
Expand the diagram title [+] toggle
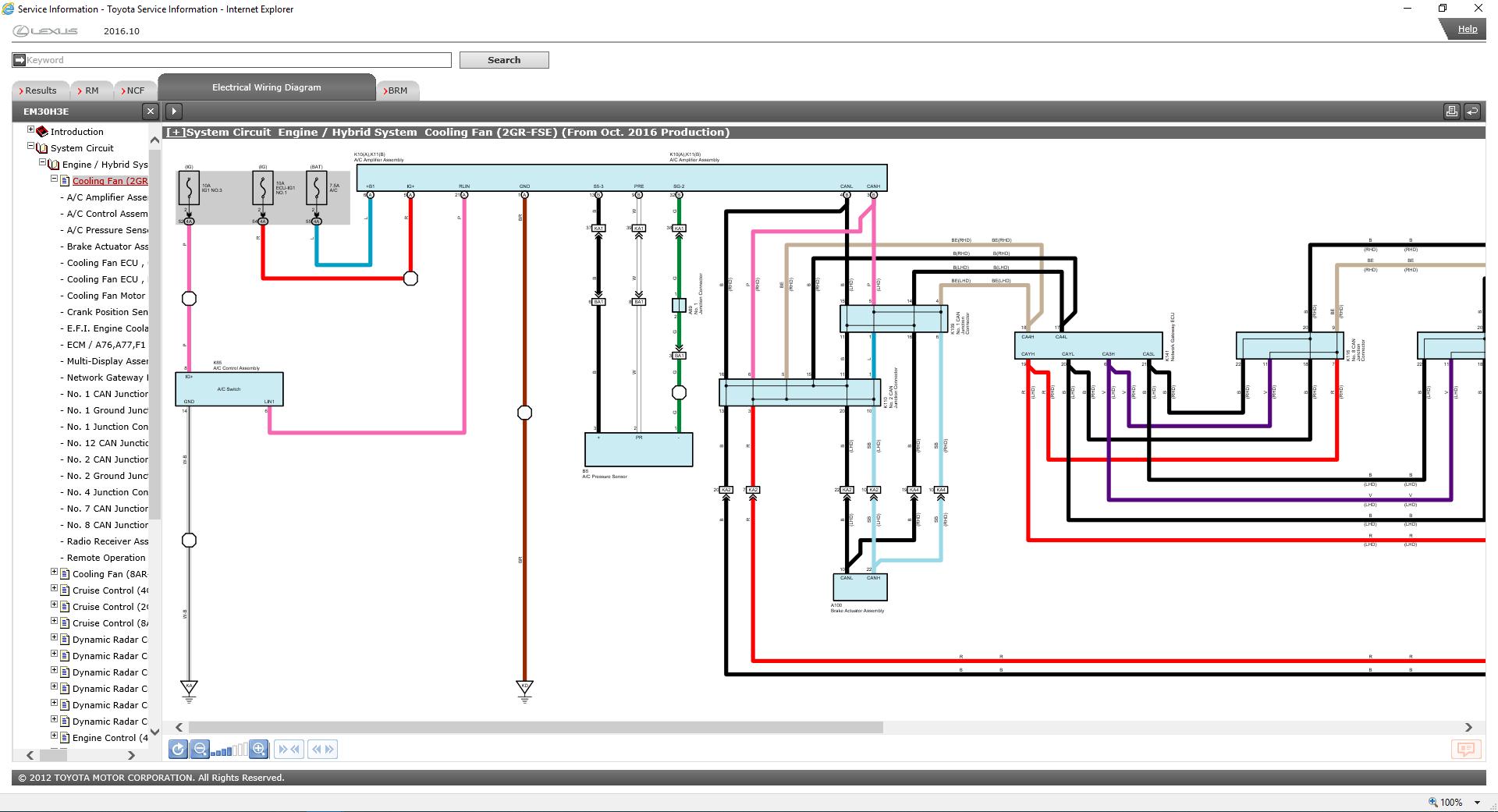176,133
